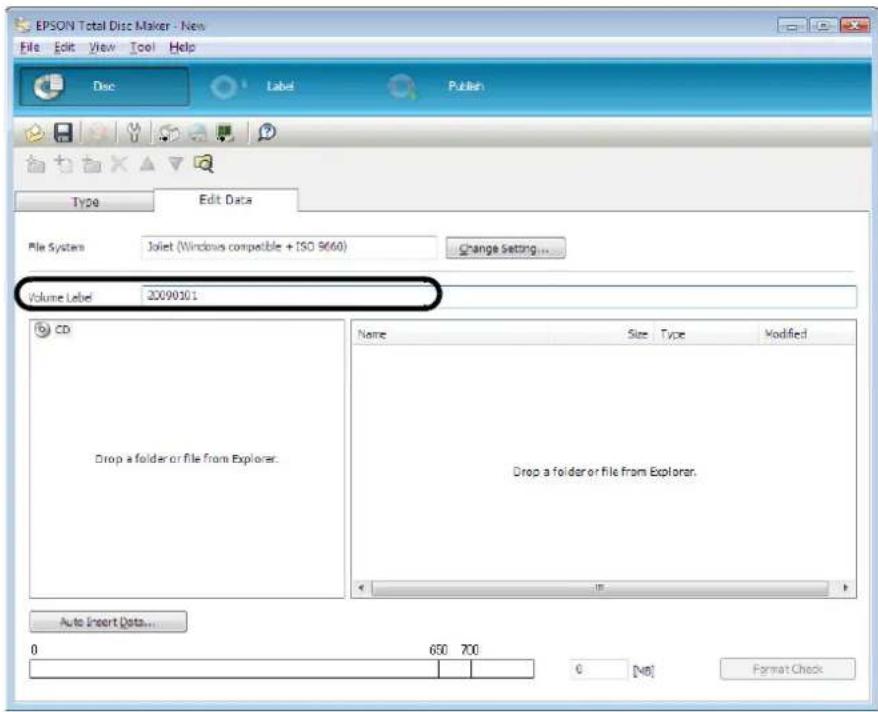Select the Edit Data tab
Image resolution: width=878 pixels, height=712 pixels.
click(x=226, y=200)
